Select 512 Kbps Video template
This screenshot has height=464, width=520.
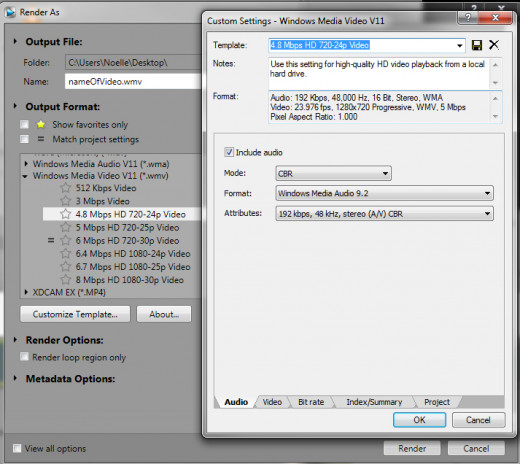[x=106, y=188]
